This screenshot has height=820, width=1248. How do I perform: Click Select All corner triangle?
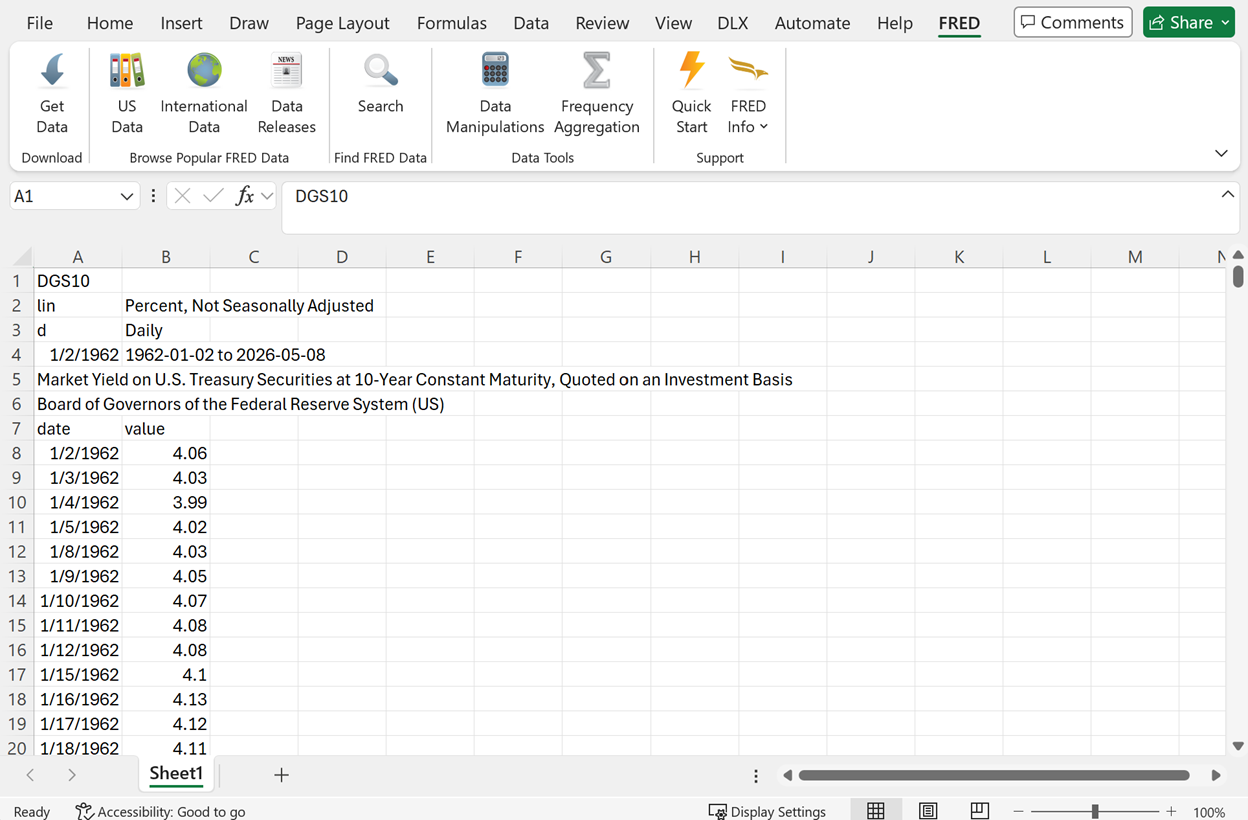[x=21, y=257]
